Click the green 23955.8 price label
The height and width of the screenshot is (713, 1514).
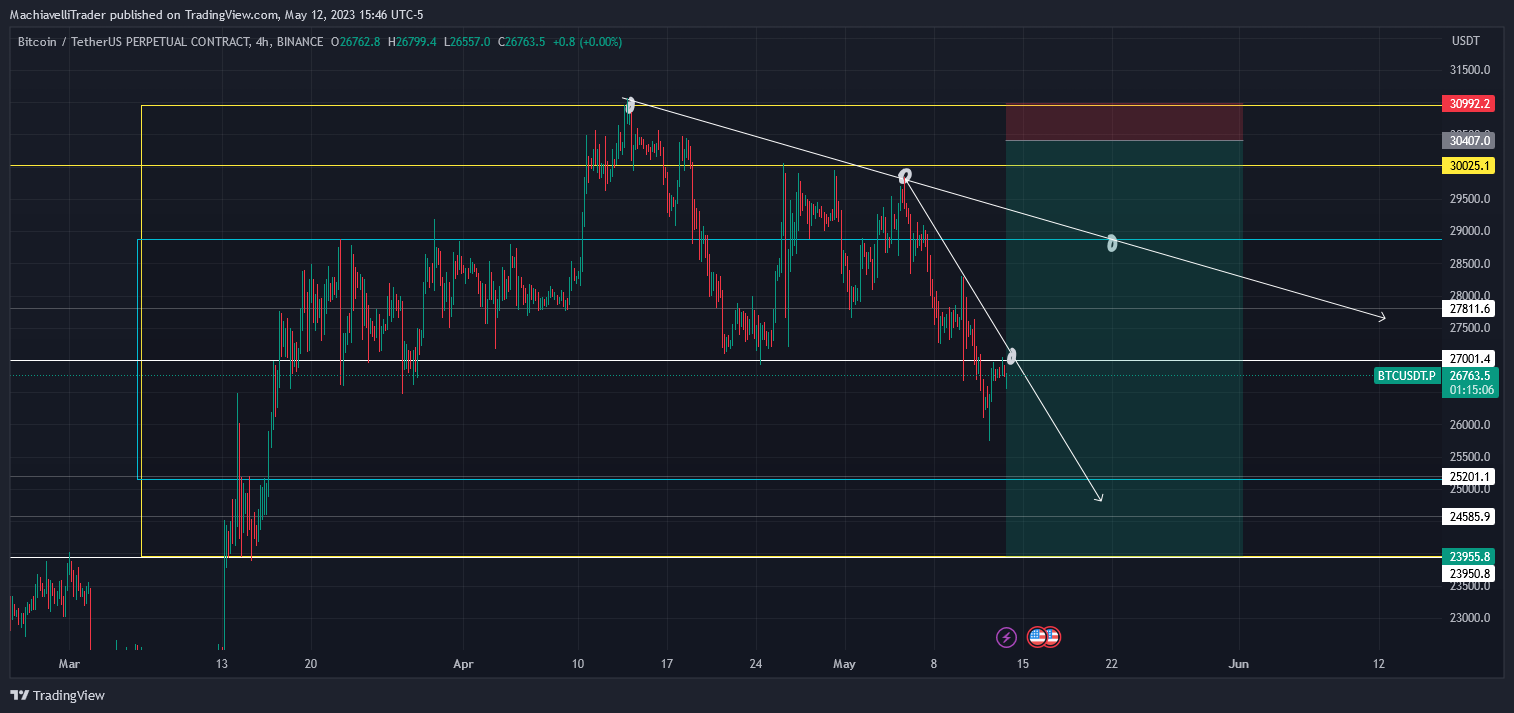(x=1469, y=557)
